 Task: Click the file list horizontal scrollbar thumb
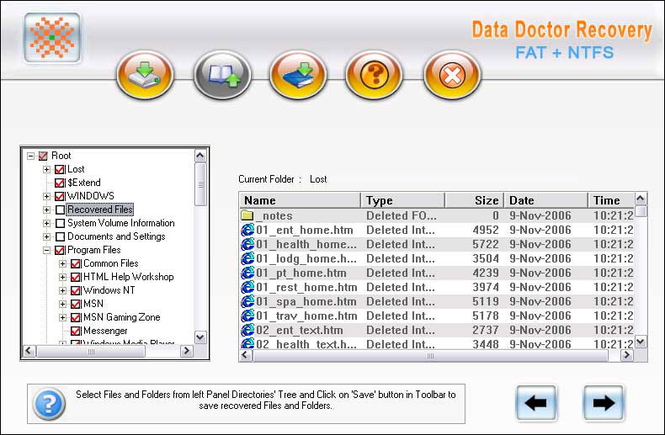click(430, 356)
